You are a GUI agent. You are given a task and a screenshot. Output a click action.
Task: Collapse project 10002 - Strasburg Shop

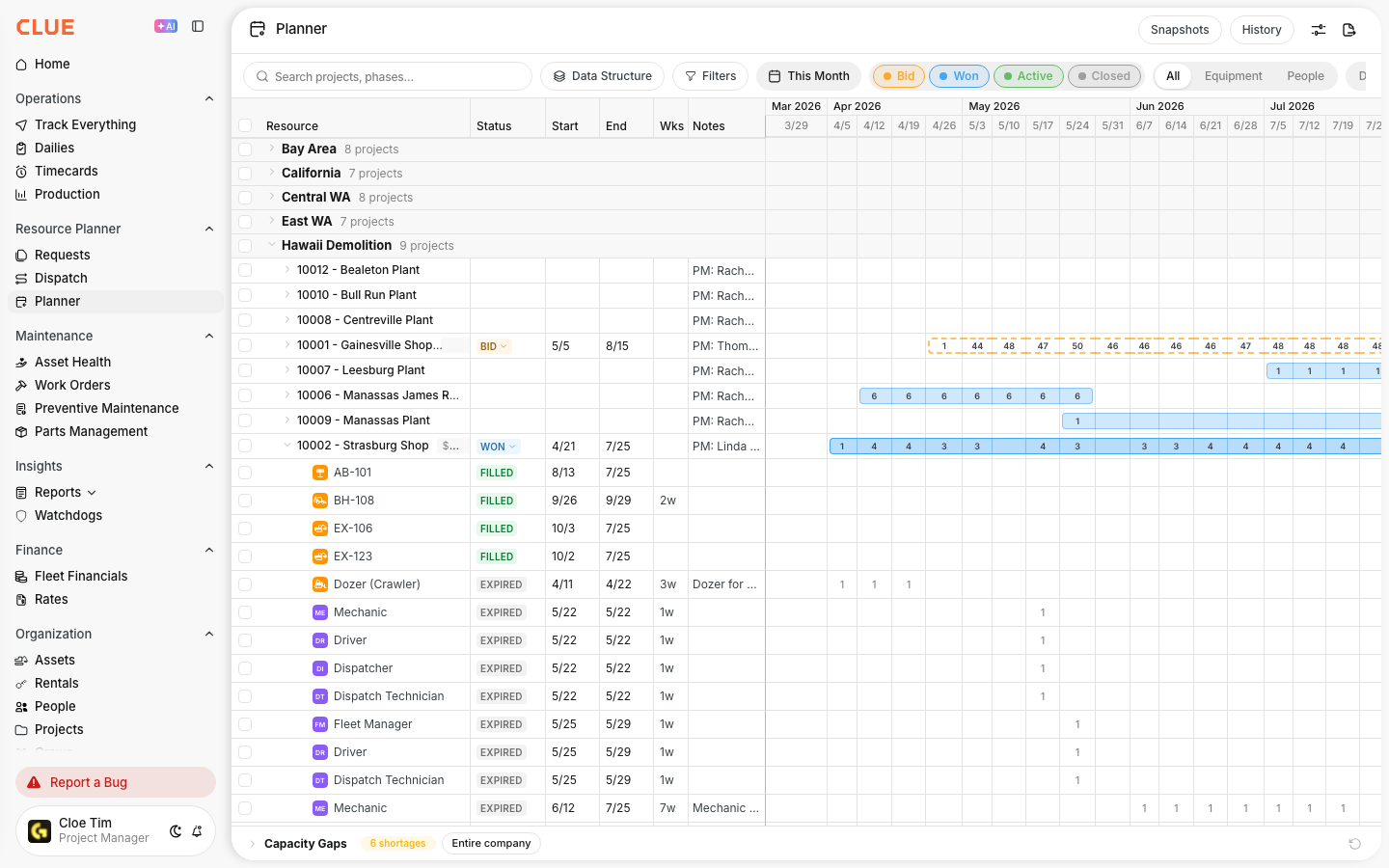287,446
